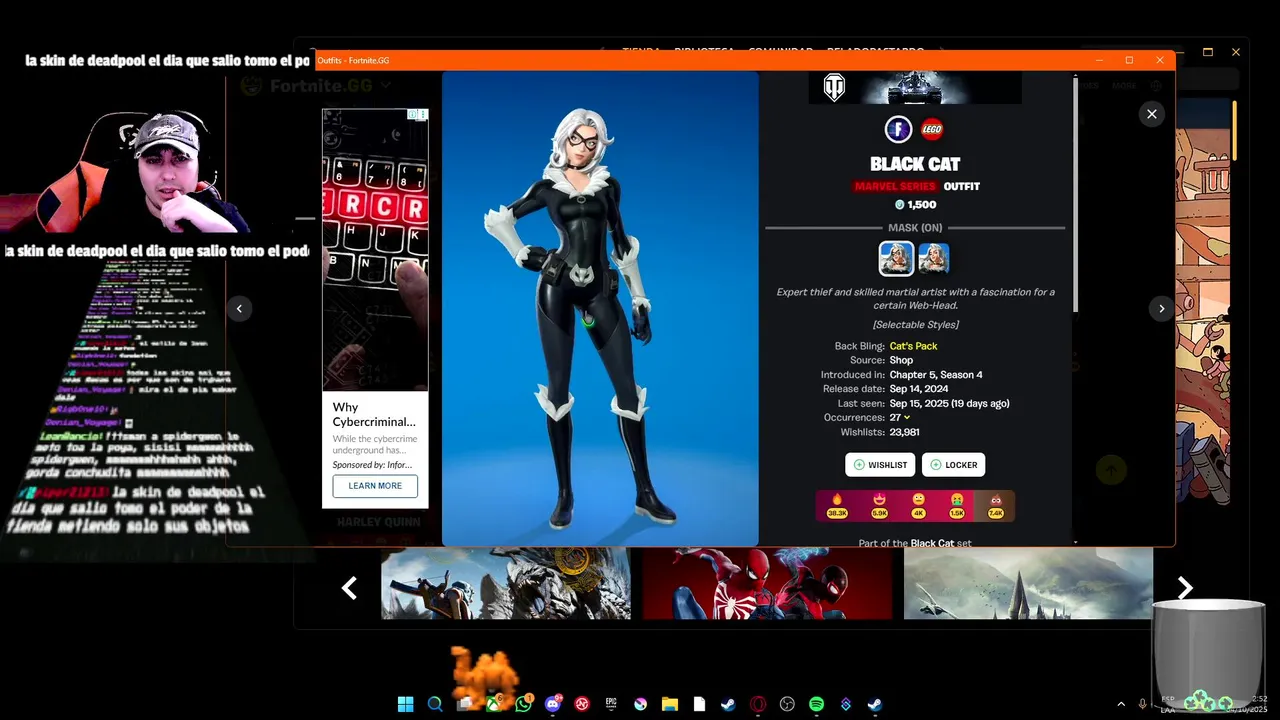Click the scroll-down arrow of details panel
Image resolution: width=1280 pixels, height=720 pixels.
1076,542
